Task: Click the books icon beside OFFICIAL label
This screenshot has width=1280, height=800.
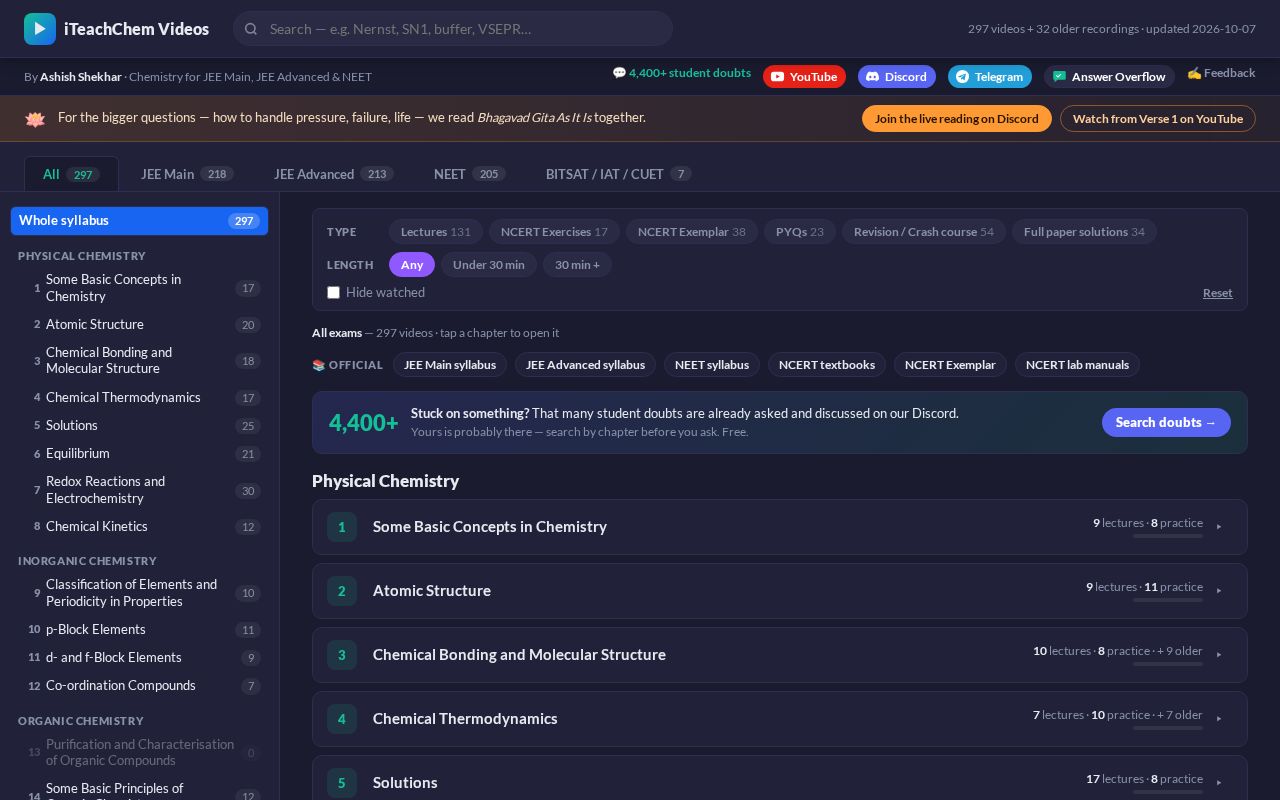Action: (x=319, y=365)
